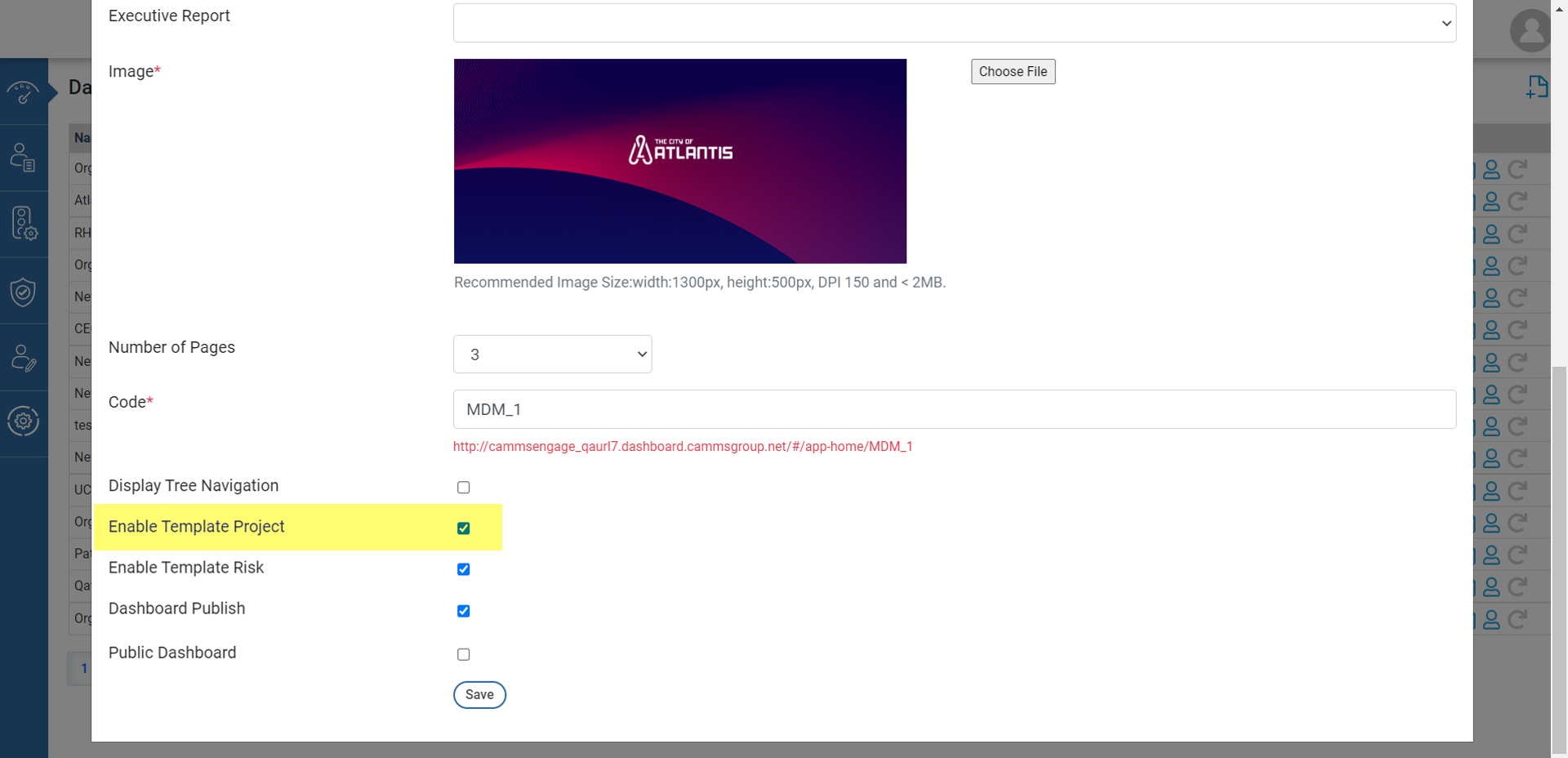Screen dimensions: 1568x758
Task: Click the Choose File button
Action: tap(1013, 72)
